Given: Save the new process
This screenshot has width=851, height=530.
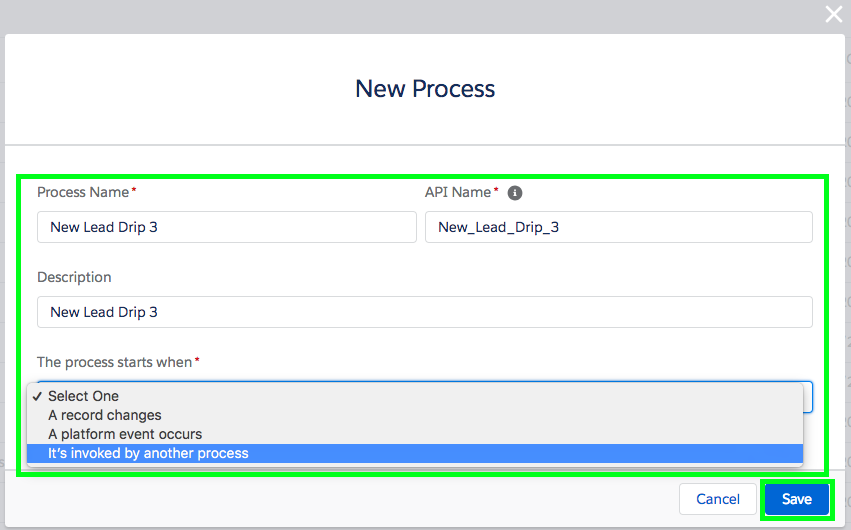Looking at the screenshot, I should [x=796, y=499].
